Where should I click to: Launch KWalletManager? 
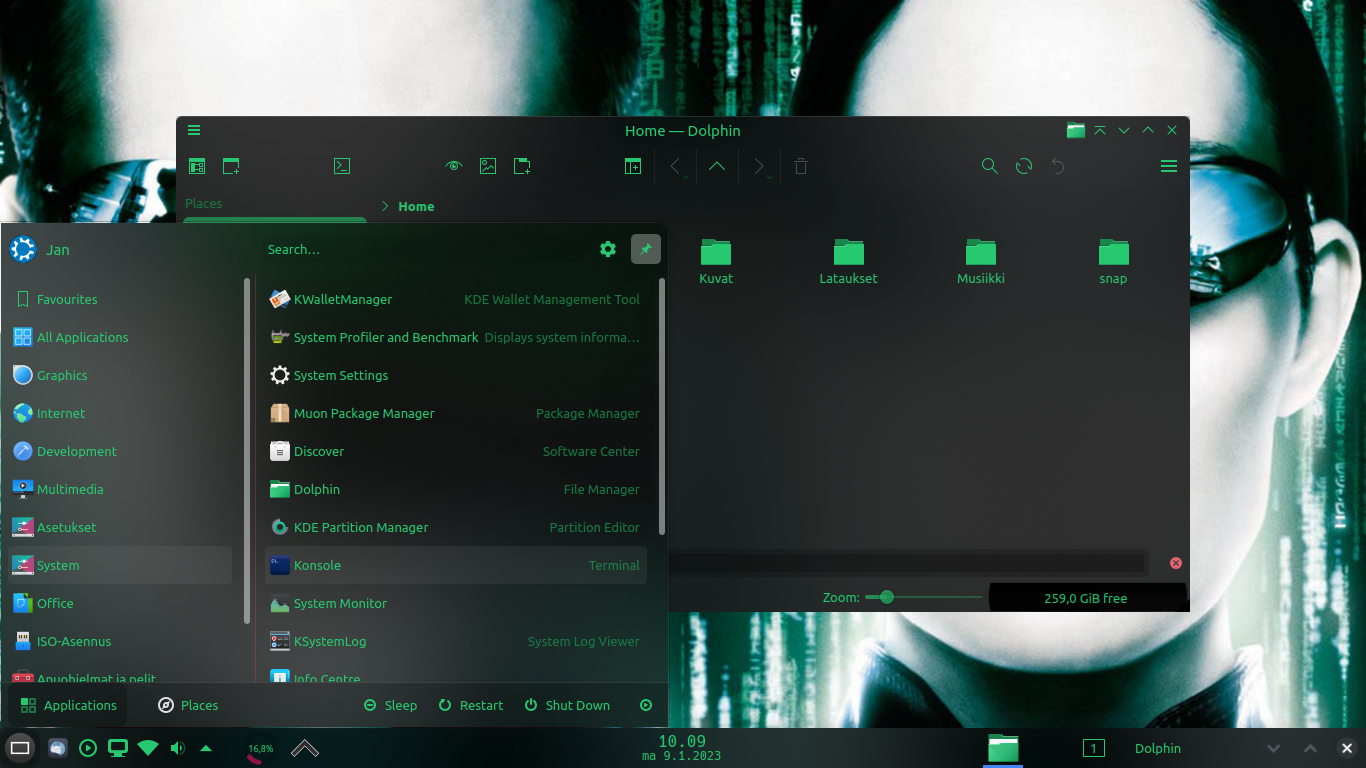click(456, 299)
